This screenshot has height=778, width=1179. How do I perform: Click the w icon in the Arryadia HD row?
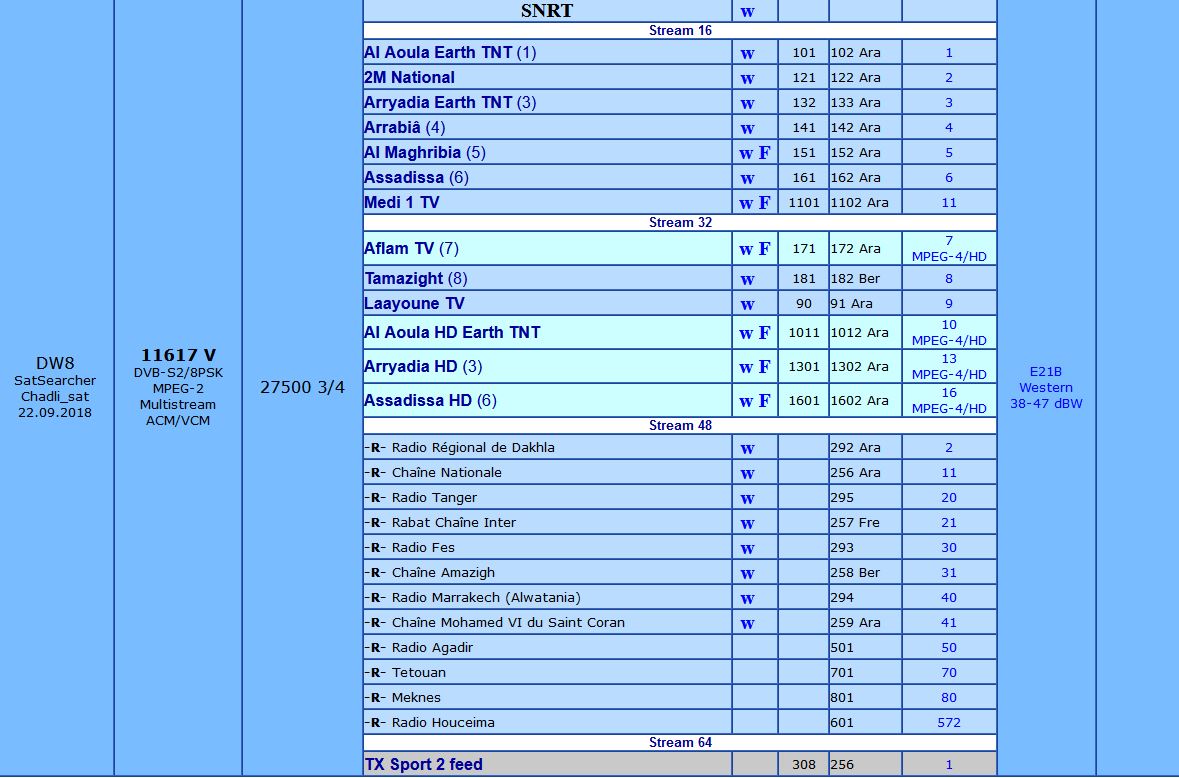click(746, 368)
